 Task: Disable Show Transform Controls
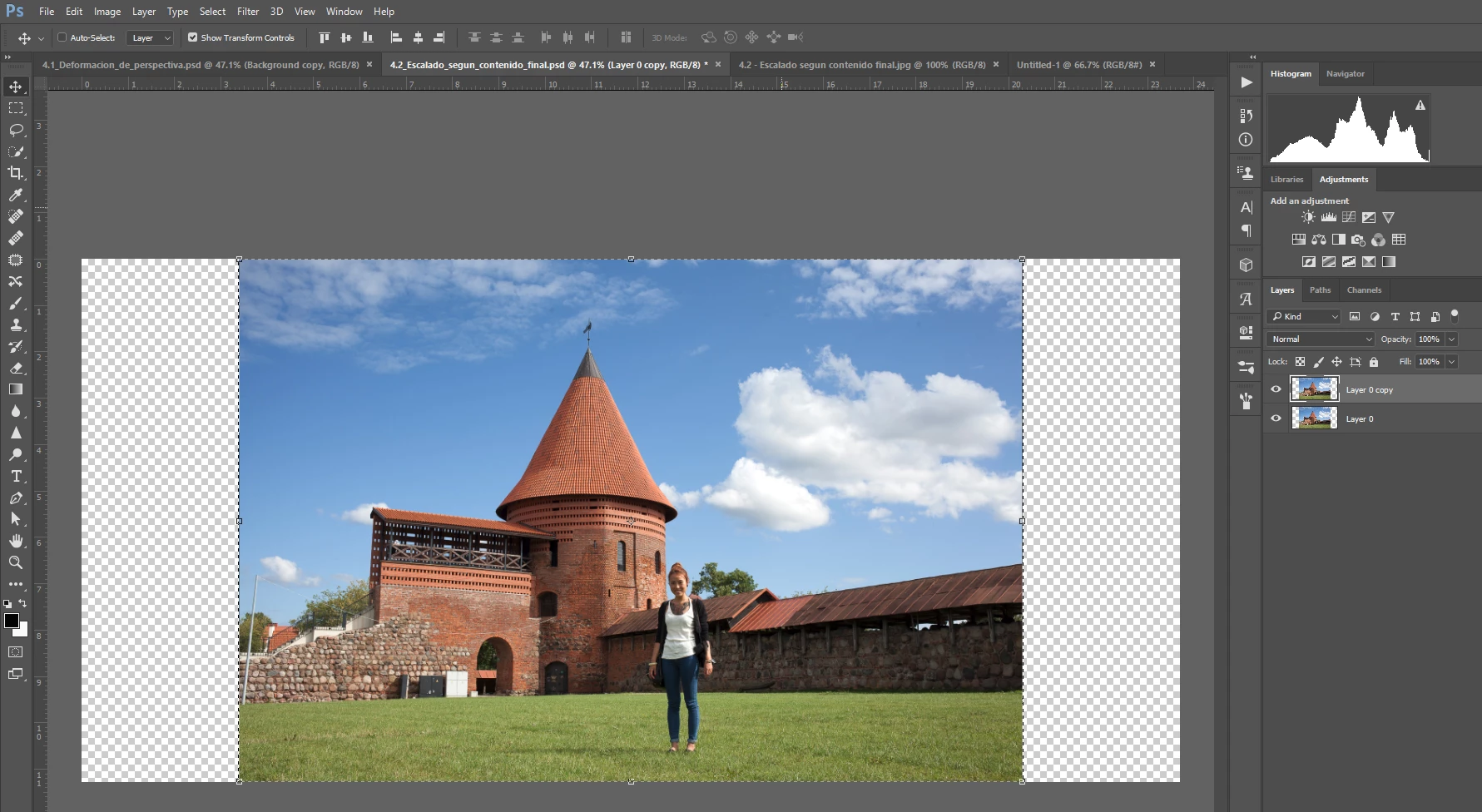[x=193, y=37]
